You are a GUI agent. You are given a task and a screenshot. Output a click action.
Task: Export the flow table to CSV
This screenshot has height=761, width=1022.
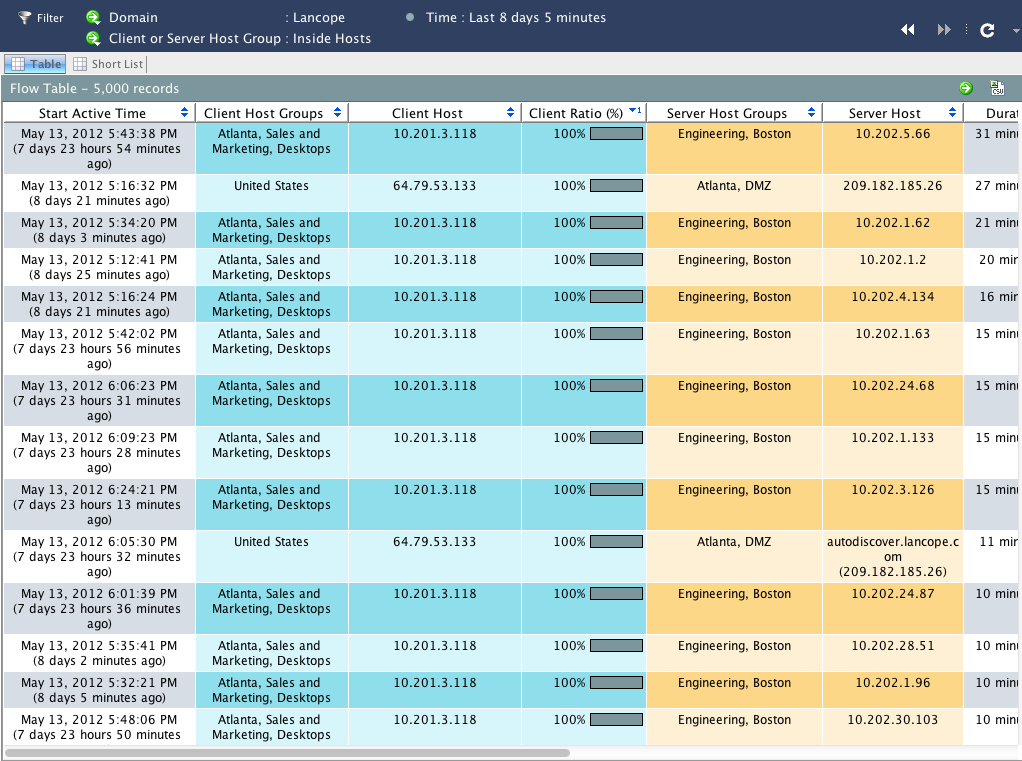click(996, 88)
